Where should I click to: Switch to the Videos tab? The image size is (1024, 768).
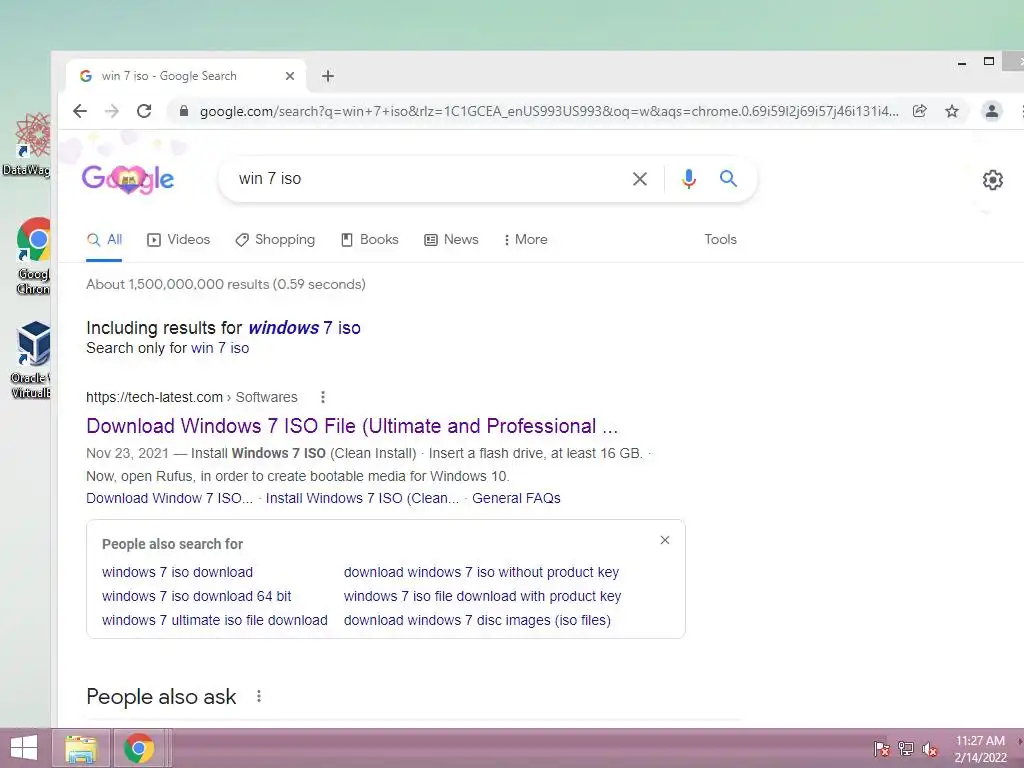178,240
